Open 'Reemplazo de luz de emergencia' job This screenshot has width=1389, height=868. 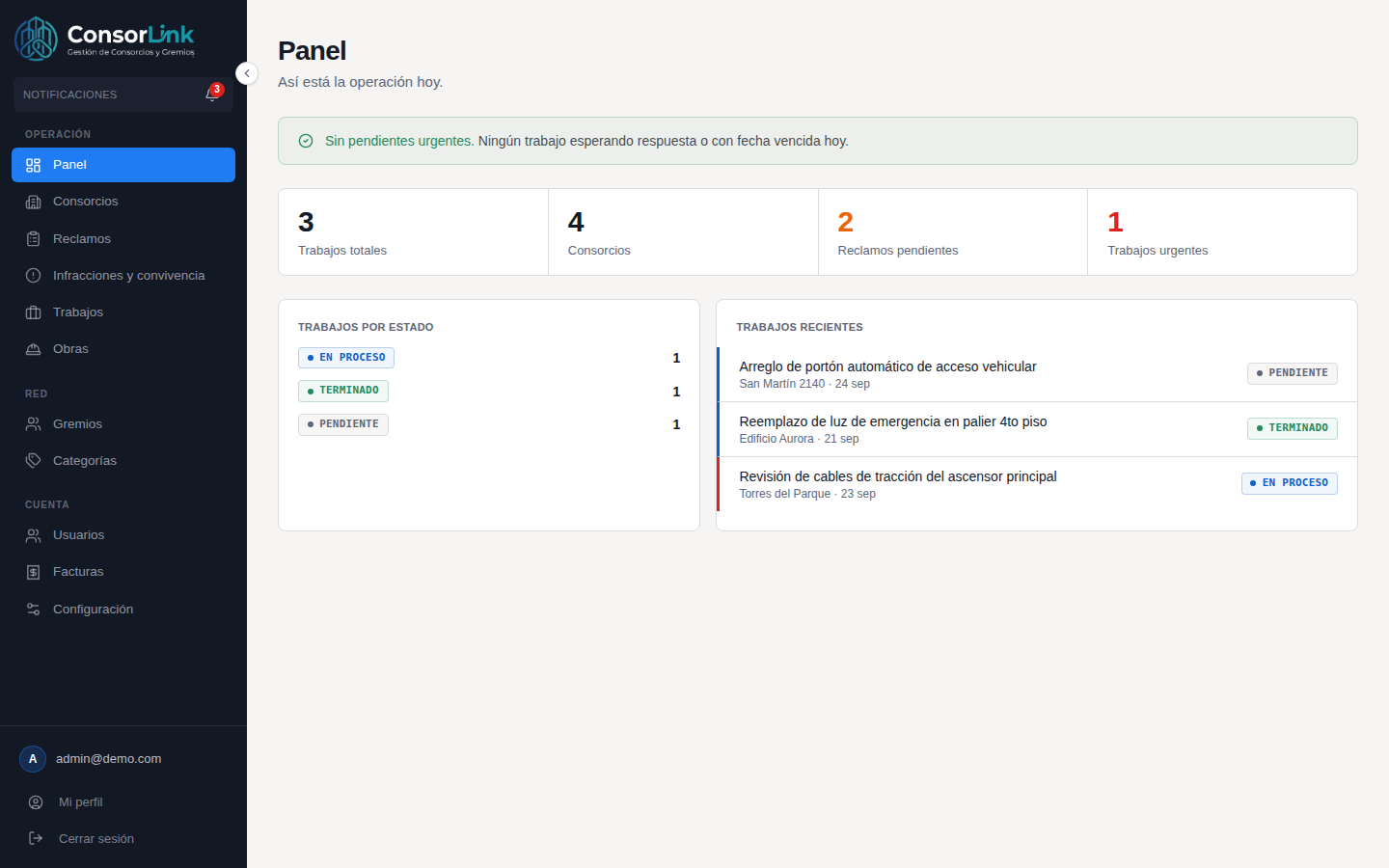(x=1037, y=429)
